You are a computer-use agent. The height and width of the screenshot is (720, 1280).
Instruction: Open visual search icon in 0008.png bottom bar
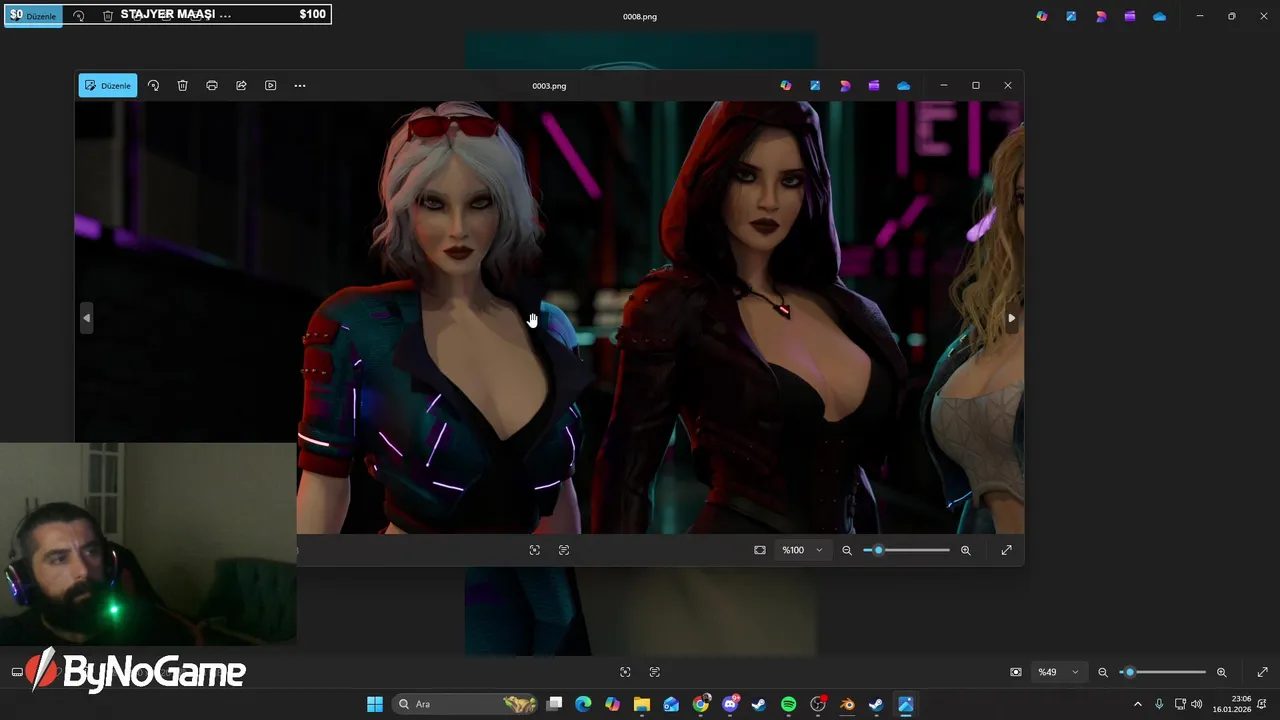coord(625,672)
